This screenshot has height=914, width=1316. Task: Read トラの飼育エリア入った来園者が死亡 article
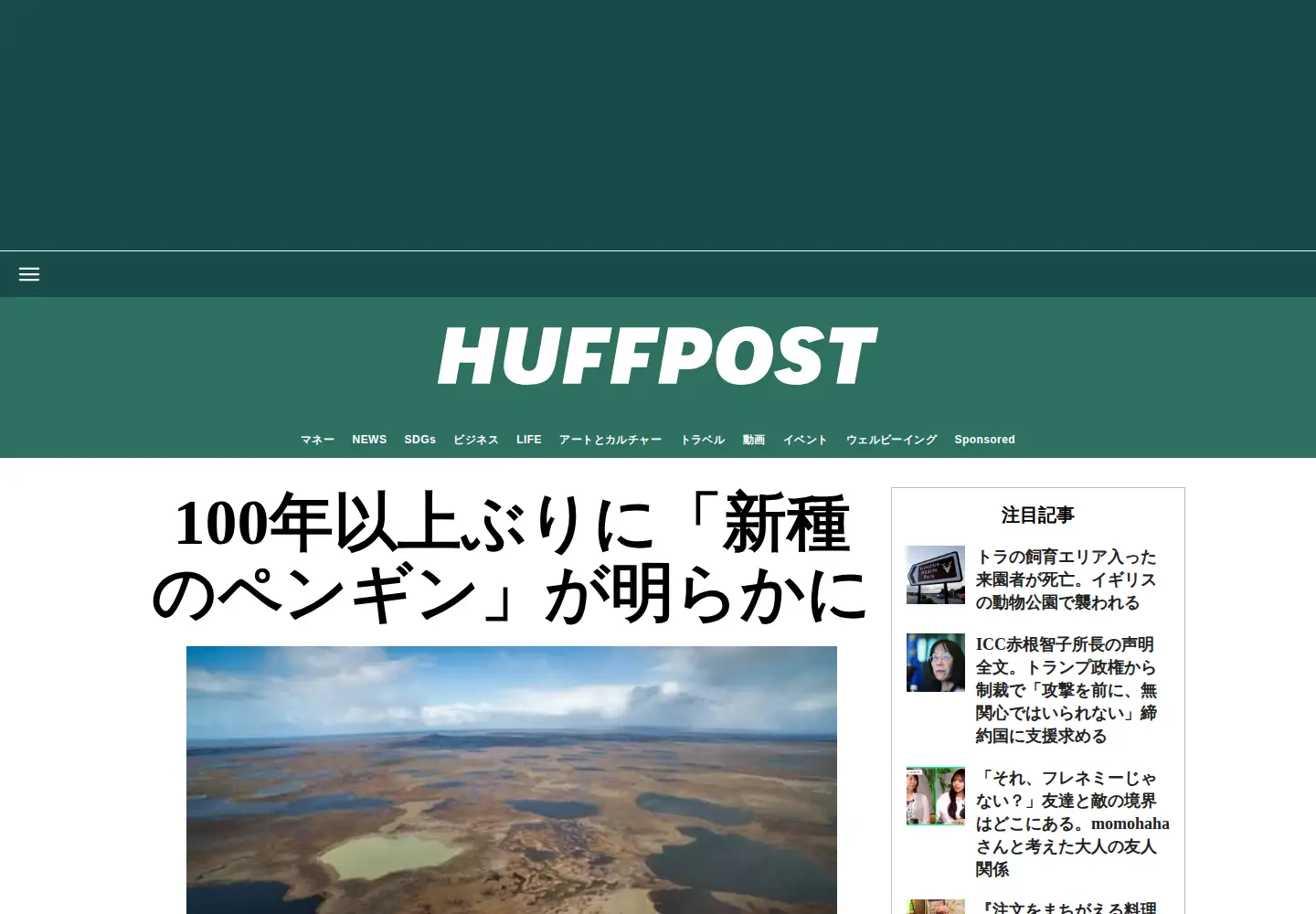point(1066,579)
